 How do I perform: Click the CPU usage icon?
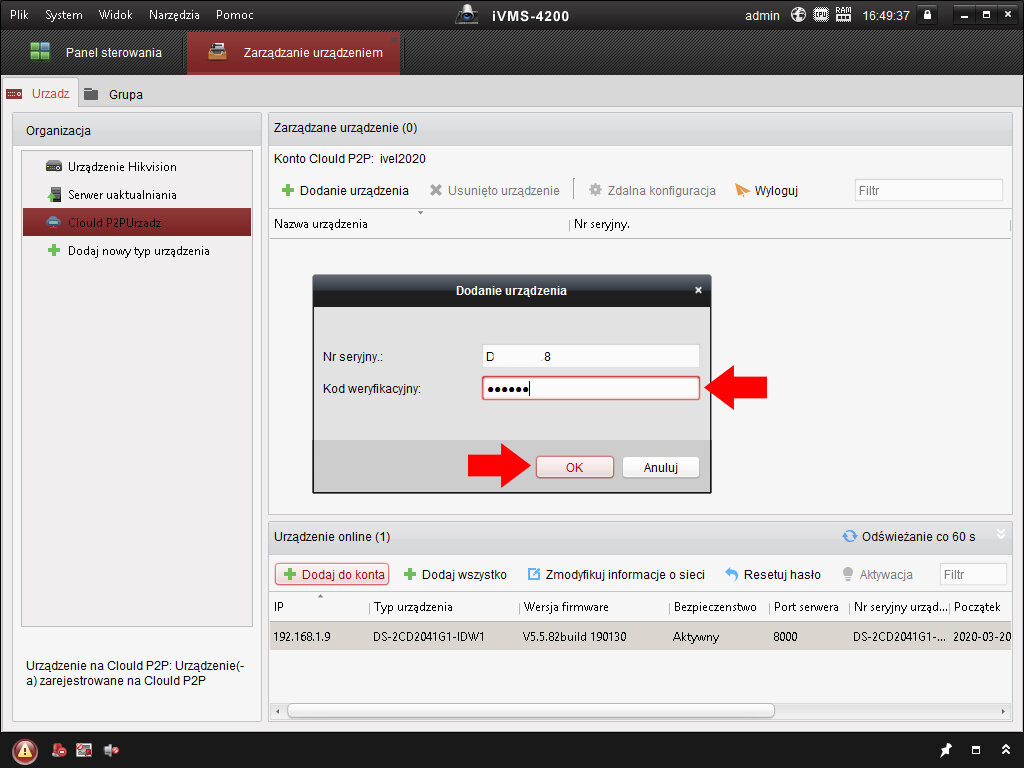coord(821,15)
